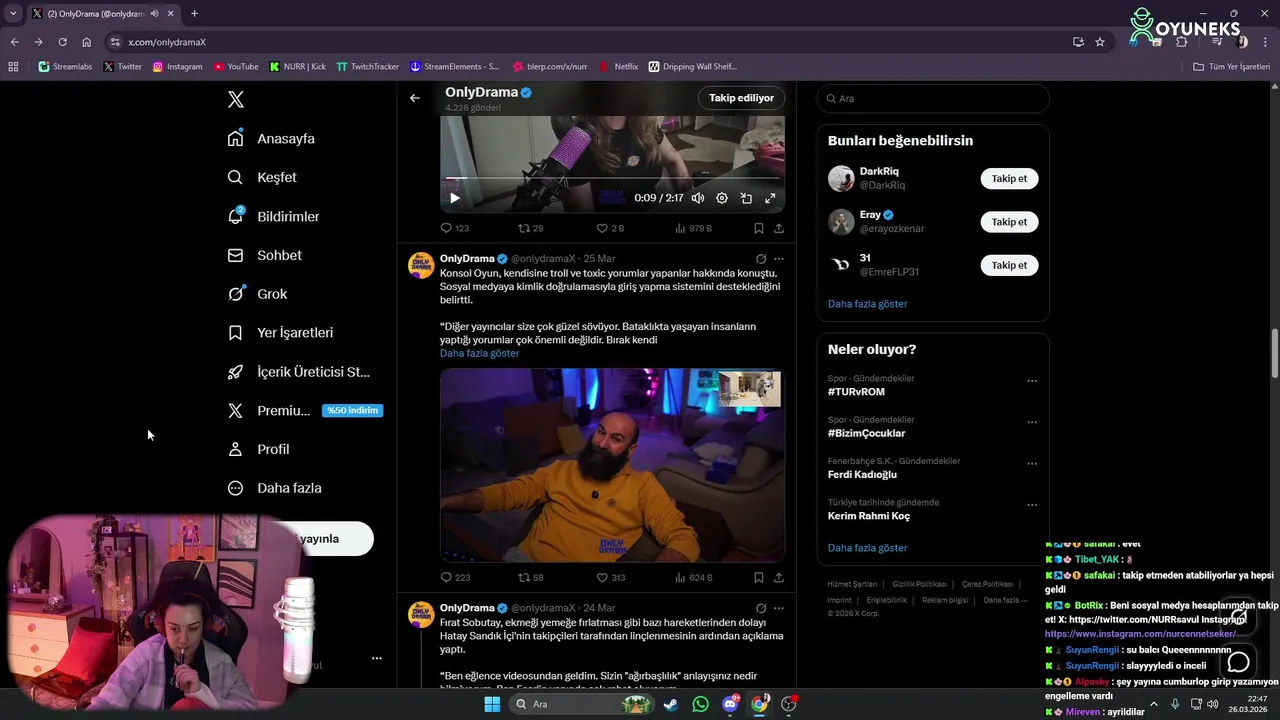1280x720 pixels.
Task: Open more options for #BizimÇocuklar trend
Action: (1032, 422)
